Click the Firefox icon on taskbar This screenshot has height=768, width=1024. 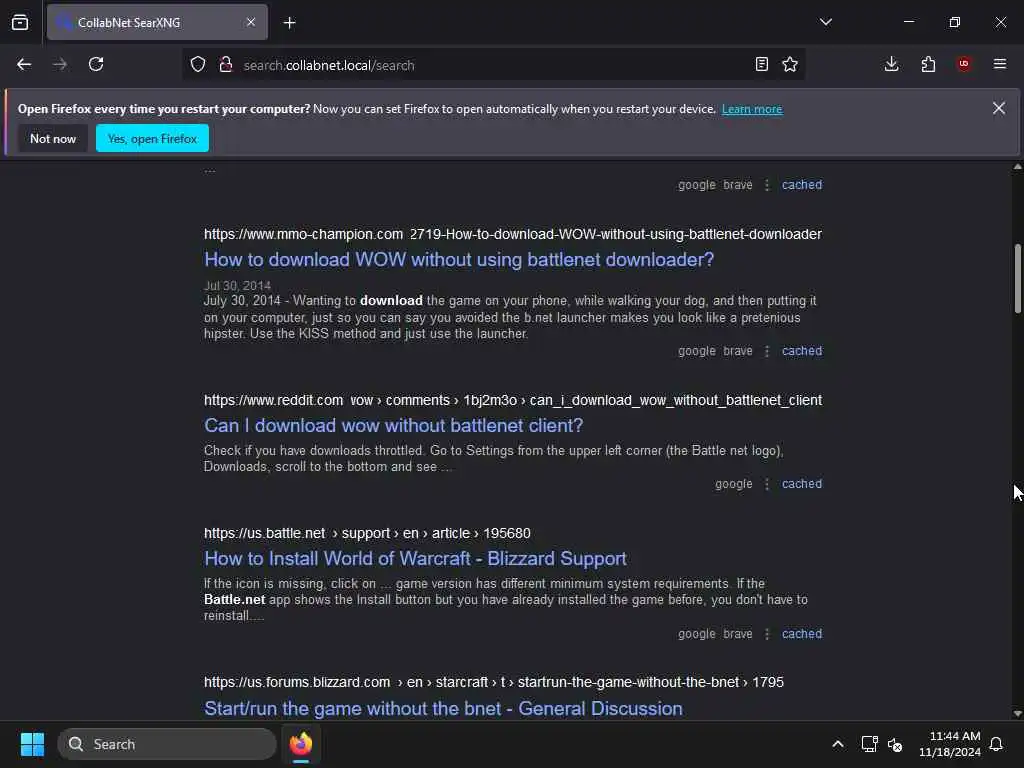click(x=301, y=744)
